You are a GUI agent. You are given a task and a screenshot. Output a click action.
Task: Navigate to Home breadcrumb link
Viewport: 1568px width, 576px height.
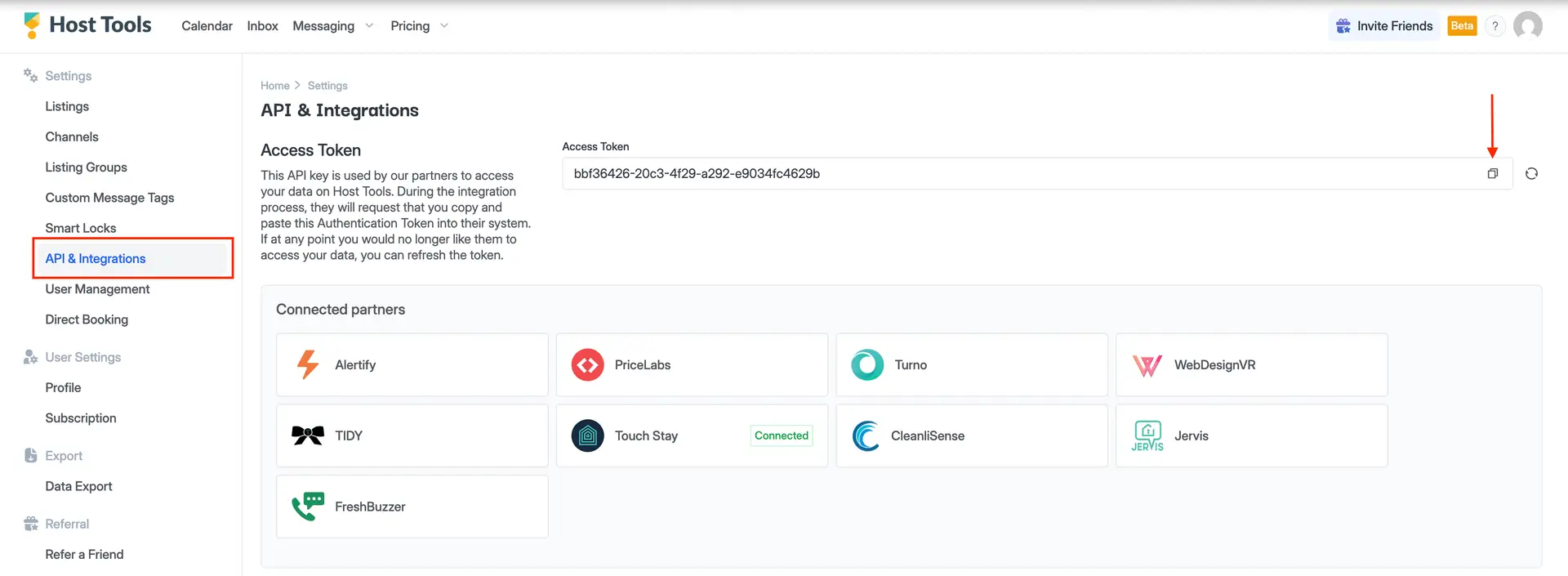[274, 86]
